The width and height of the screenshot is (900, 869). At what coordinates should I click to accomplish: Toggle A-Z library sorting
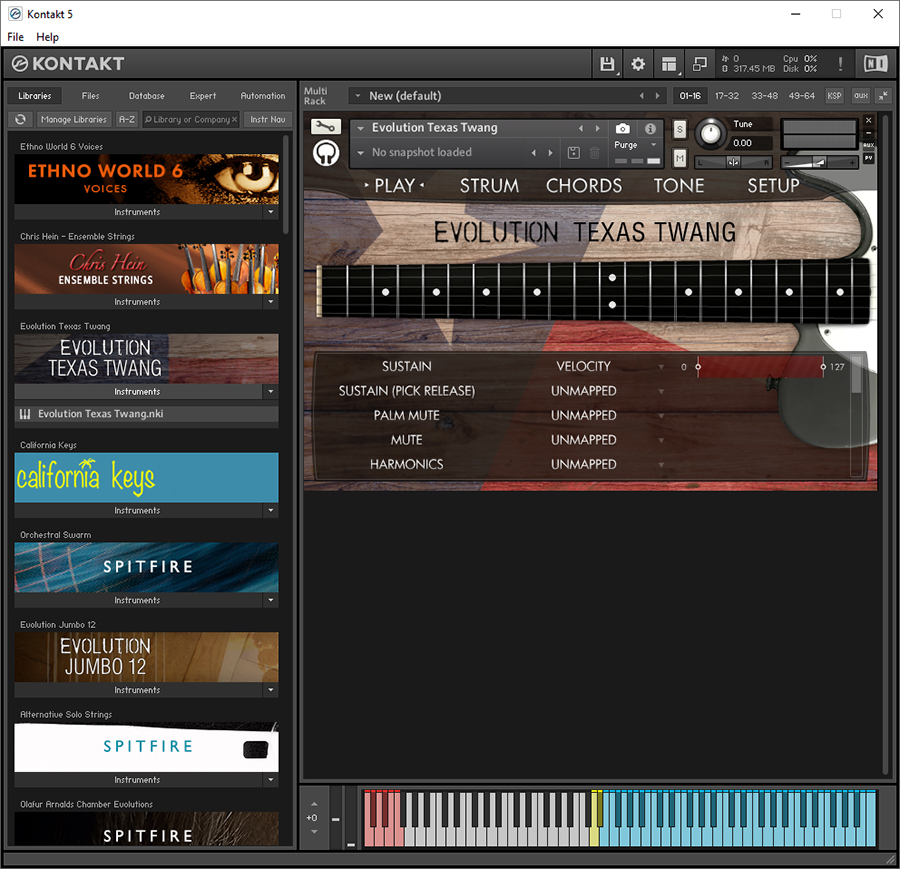point(127,119)
